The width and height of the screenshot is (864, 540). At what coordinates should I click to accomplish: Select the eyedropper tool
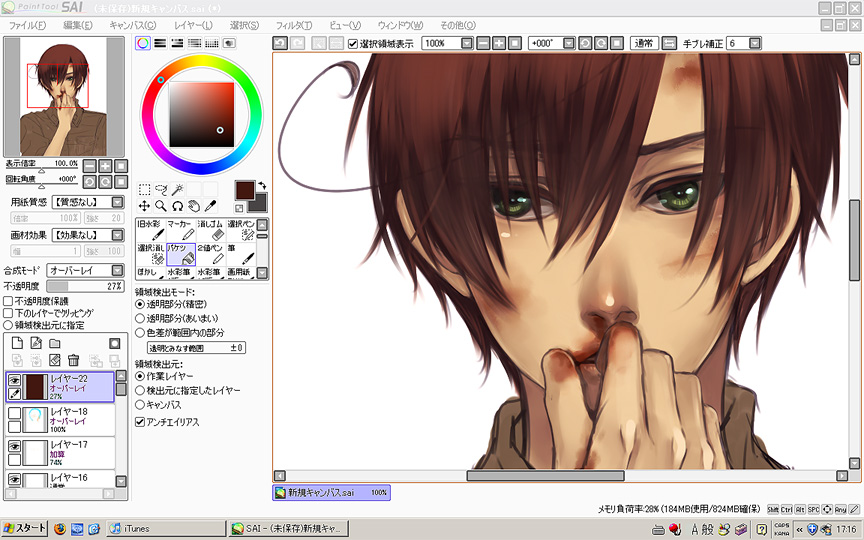tap(210, 206)
